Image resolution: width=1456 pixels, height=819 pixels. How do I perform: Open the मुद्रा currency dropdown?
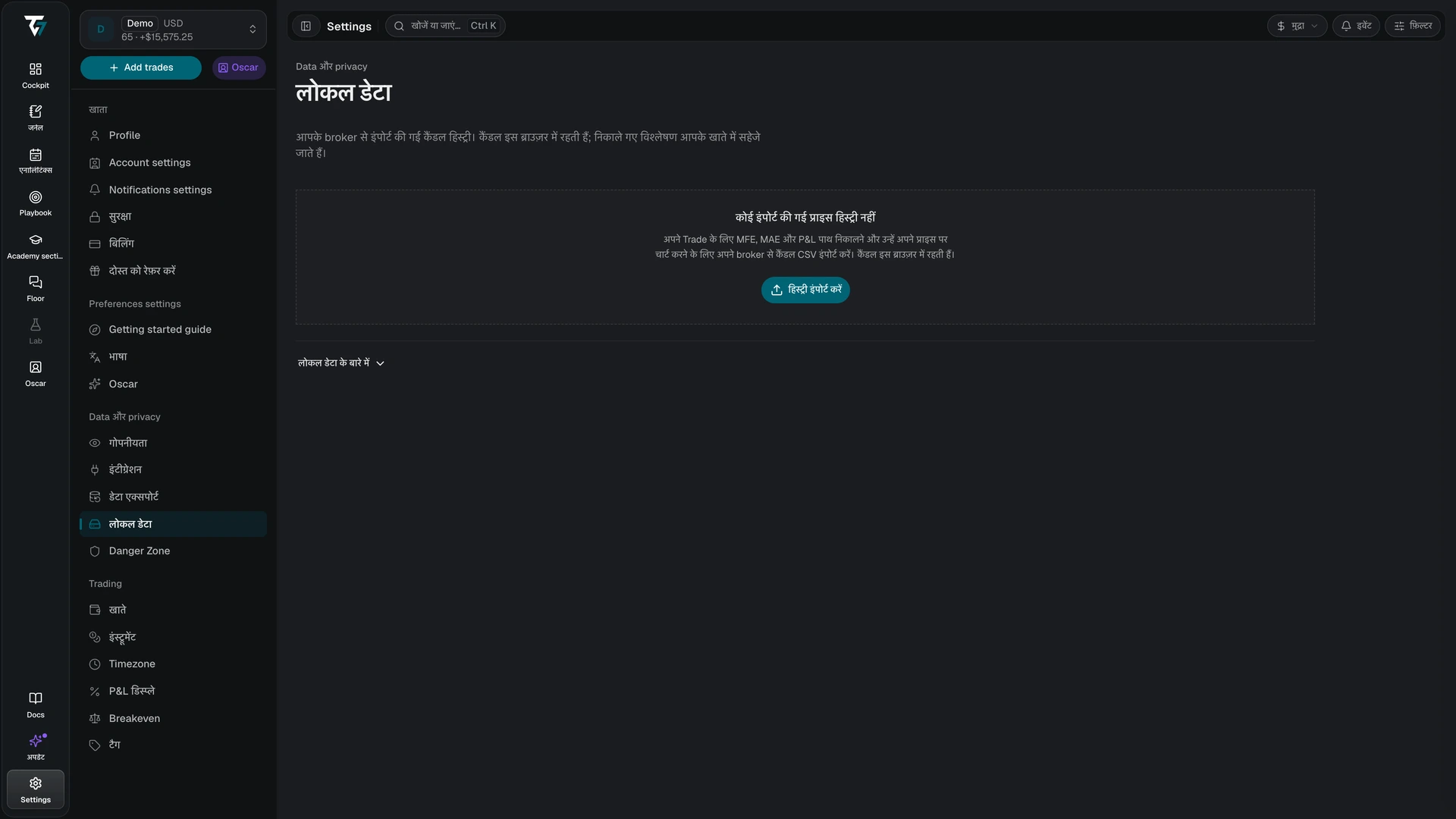tap(1297, 26)
